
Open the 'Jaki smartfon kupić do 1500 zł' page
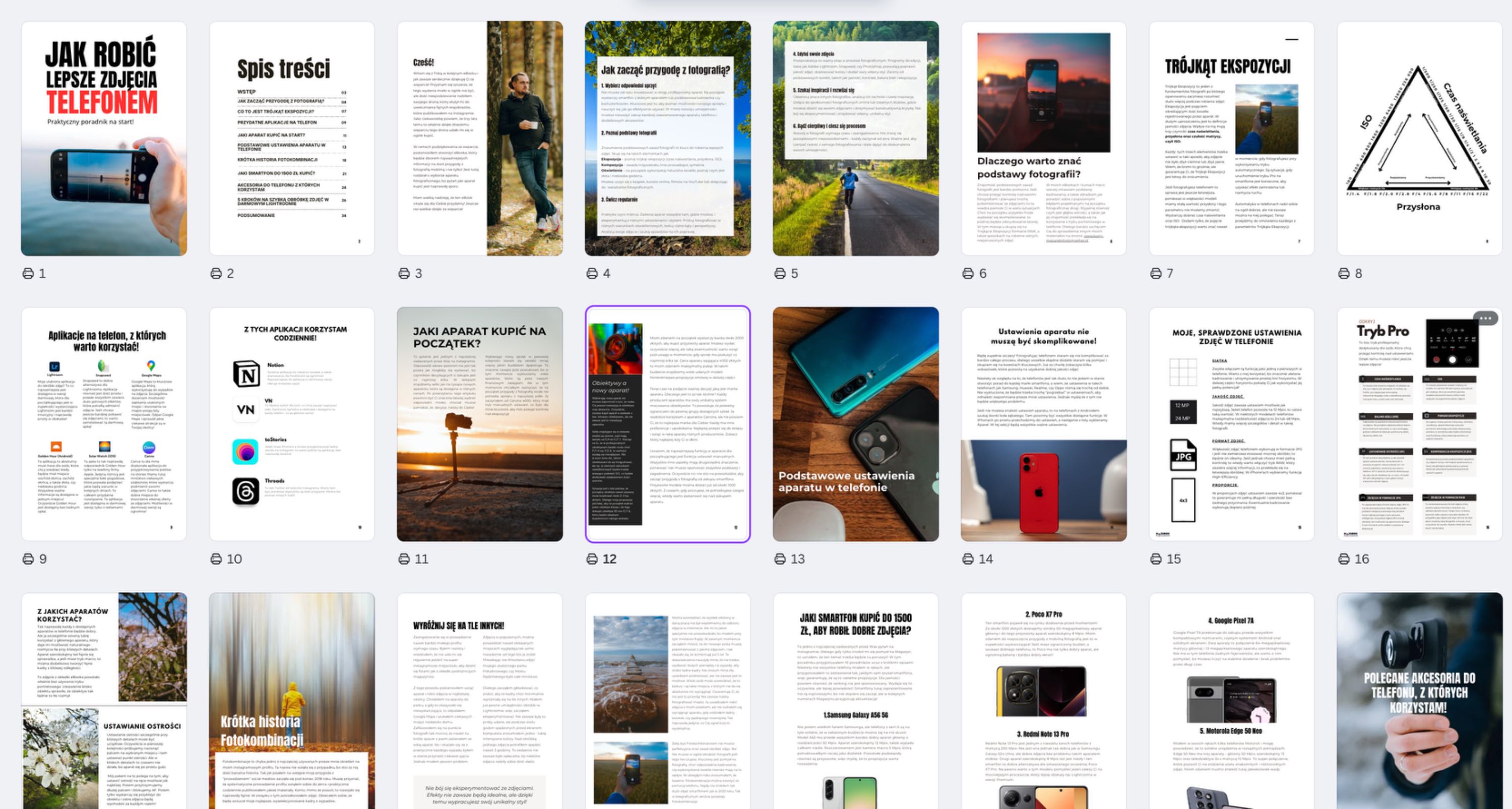click(x=855, y=702)
